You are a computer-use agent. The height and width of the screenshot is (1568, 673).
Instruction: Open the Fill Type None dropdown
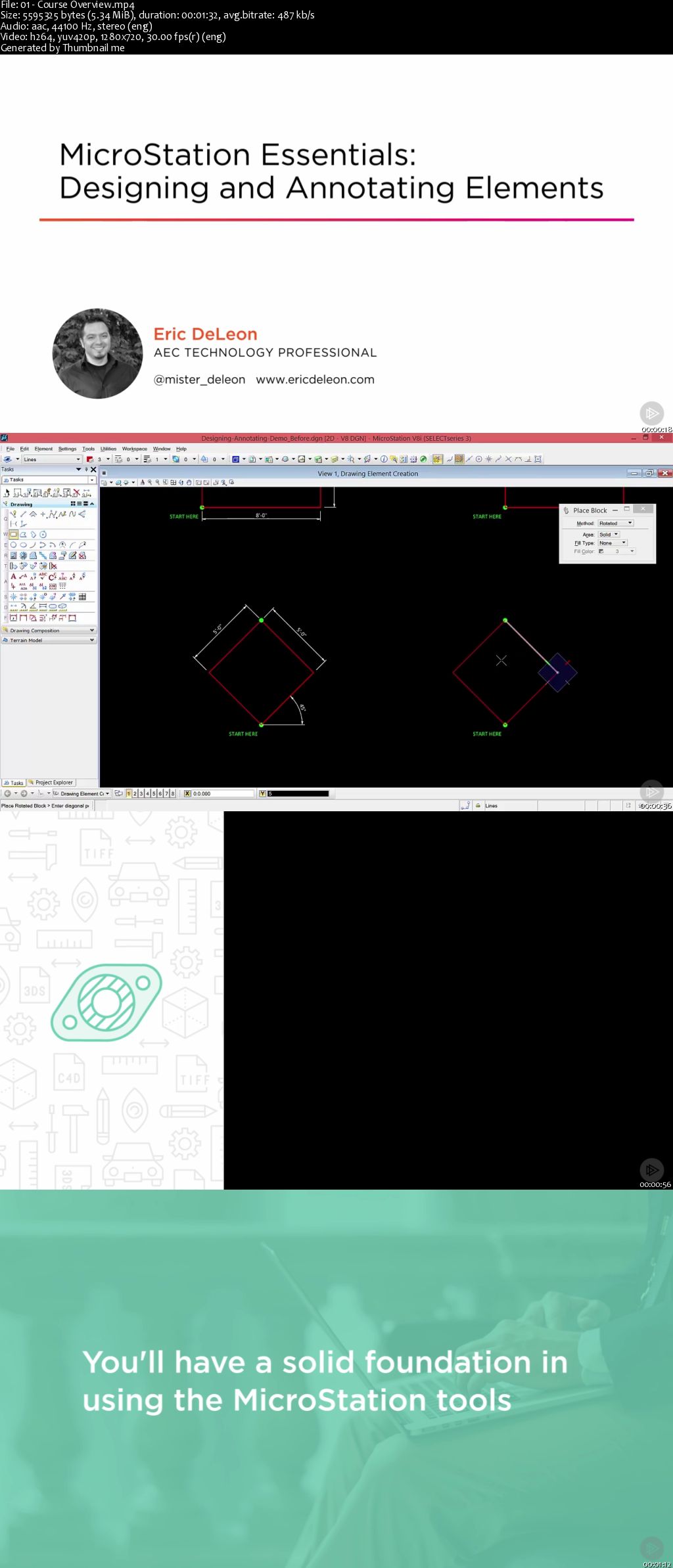click(x=613, y=543)
